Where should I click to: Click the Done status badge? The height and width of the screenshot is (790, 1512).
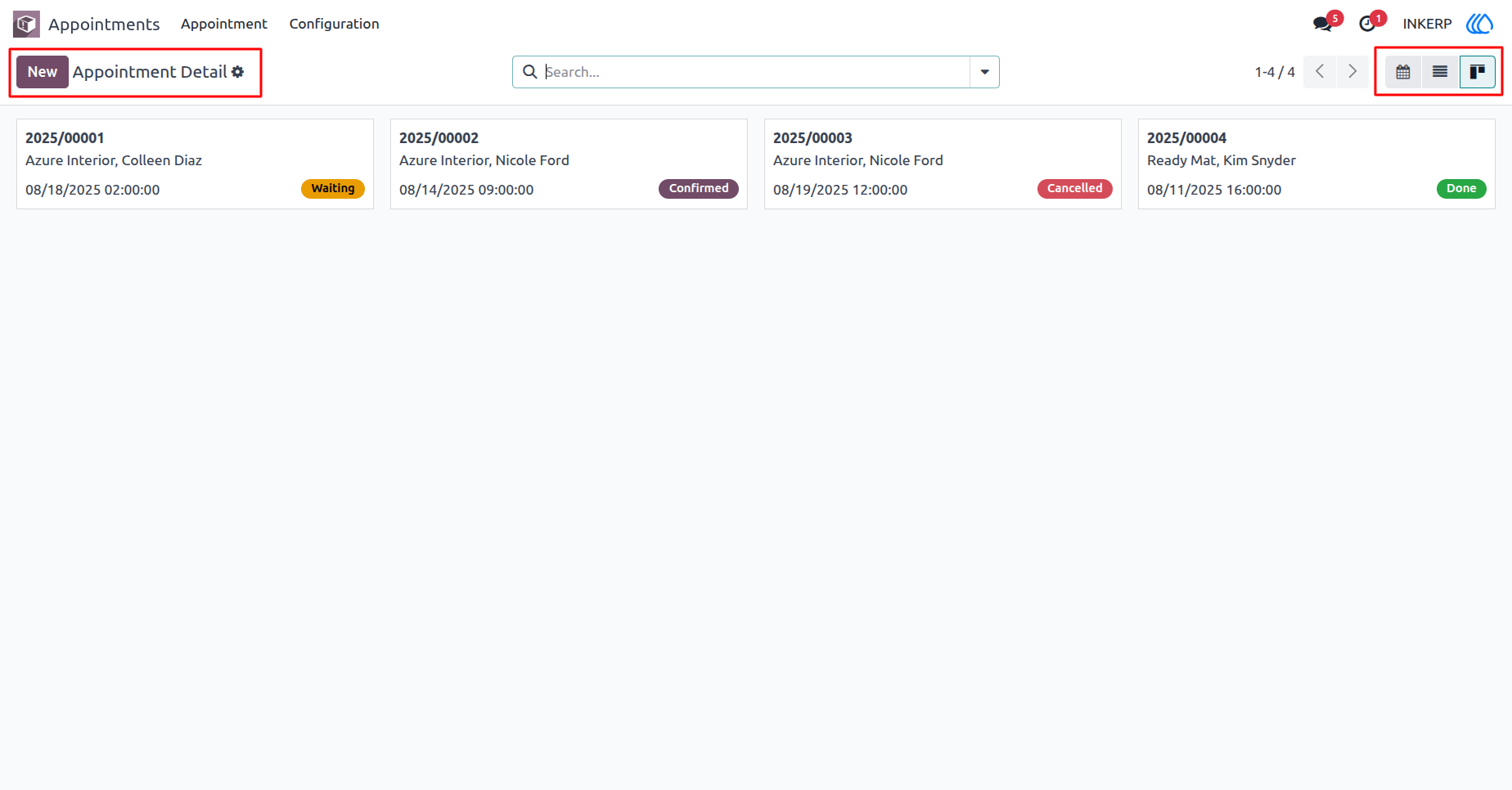click(x=1461, y=188)
